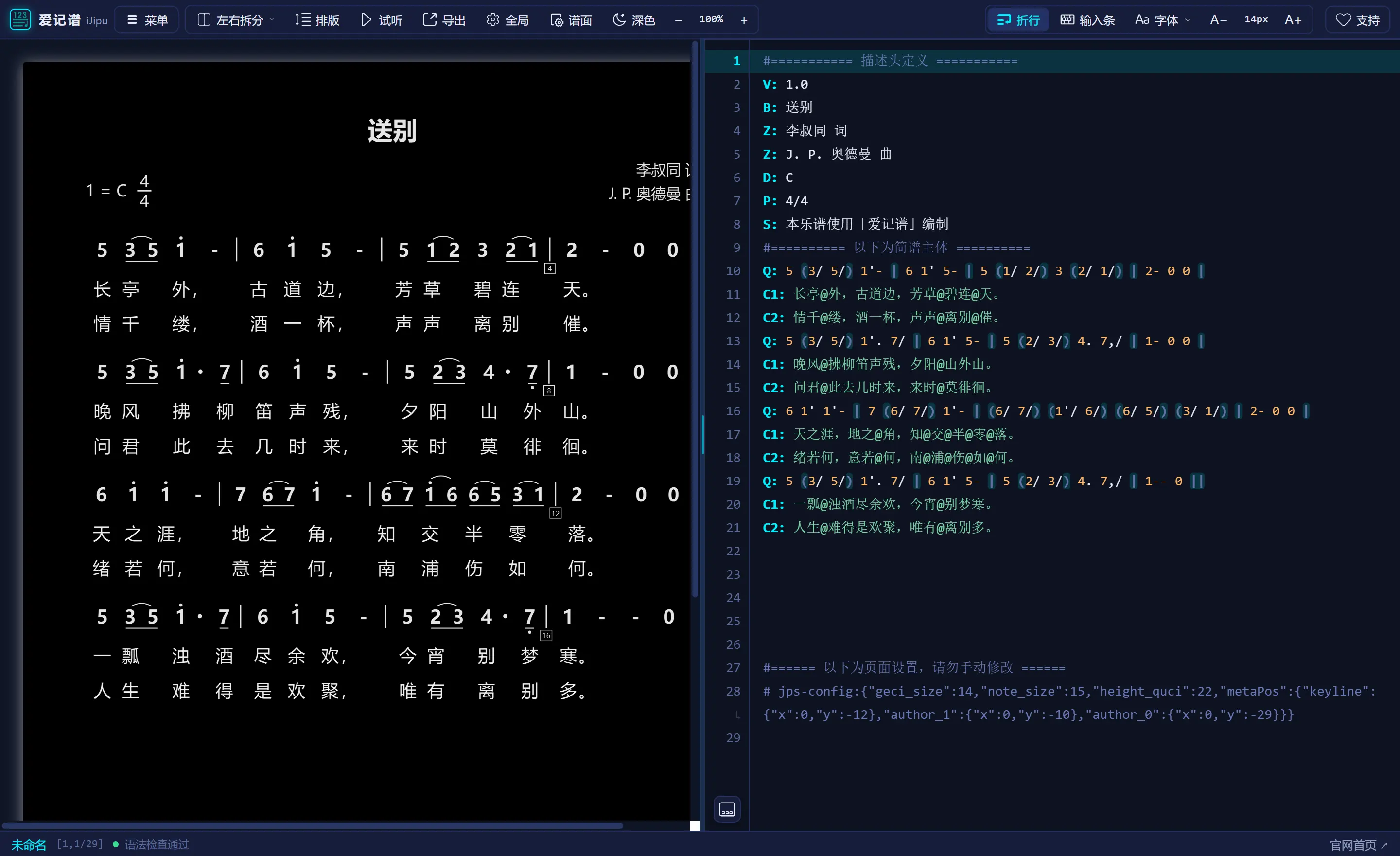Open 全局 global settings

(x=507, y=20)
